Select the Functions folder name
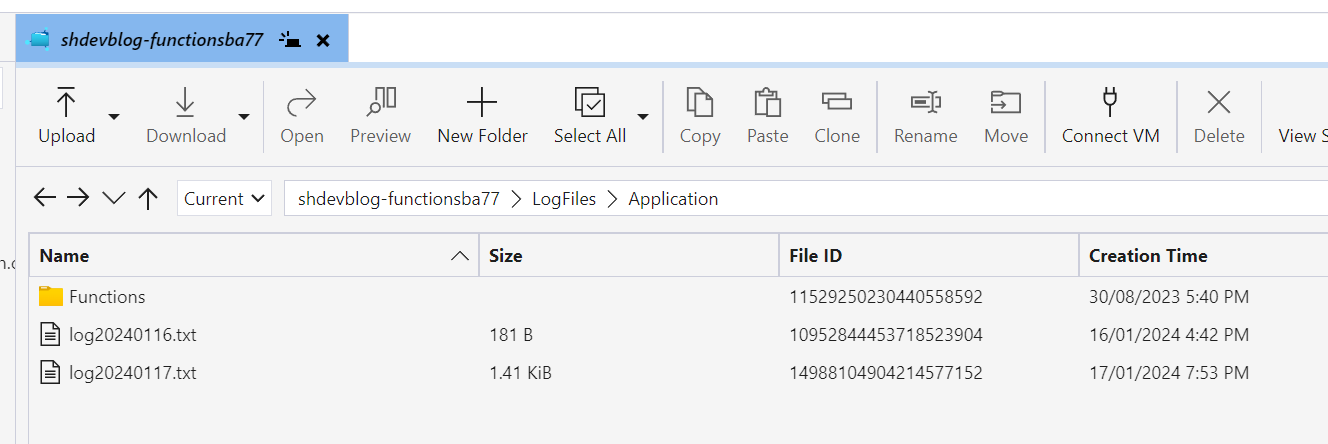This screenshot has width=1328, height=444. tap(107, 297)
